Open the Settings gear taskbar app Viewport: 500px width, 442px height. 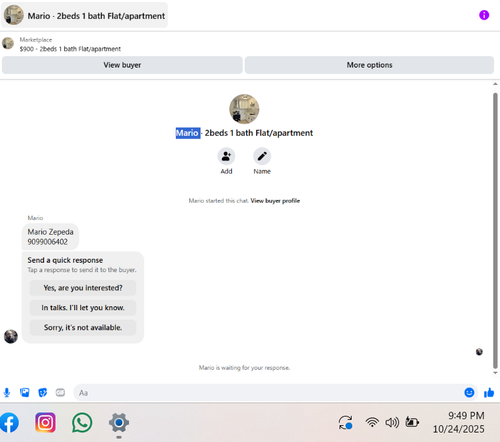[x=119, y=423]
